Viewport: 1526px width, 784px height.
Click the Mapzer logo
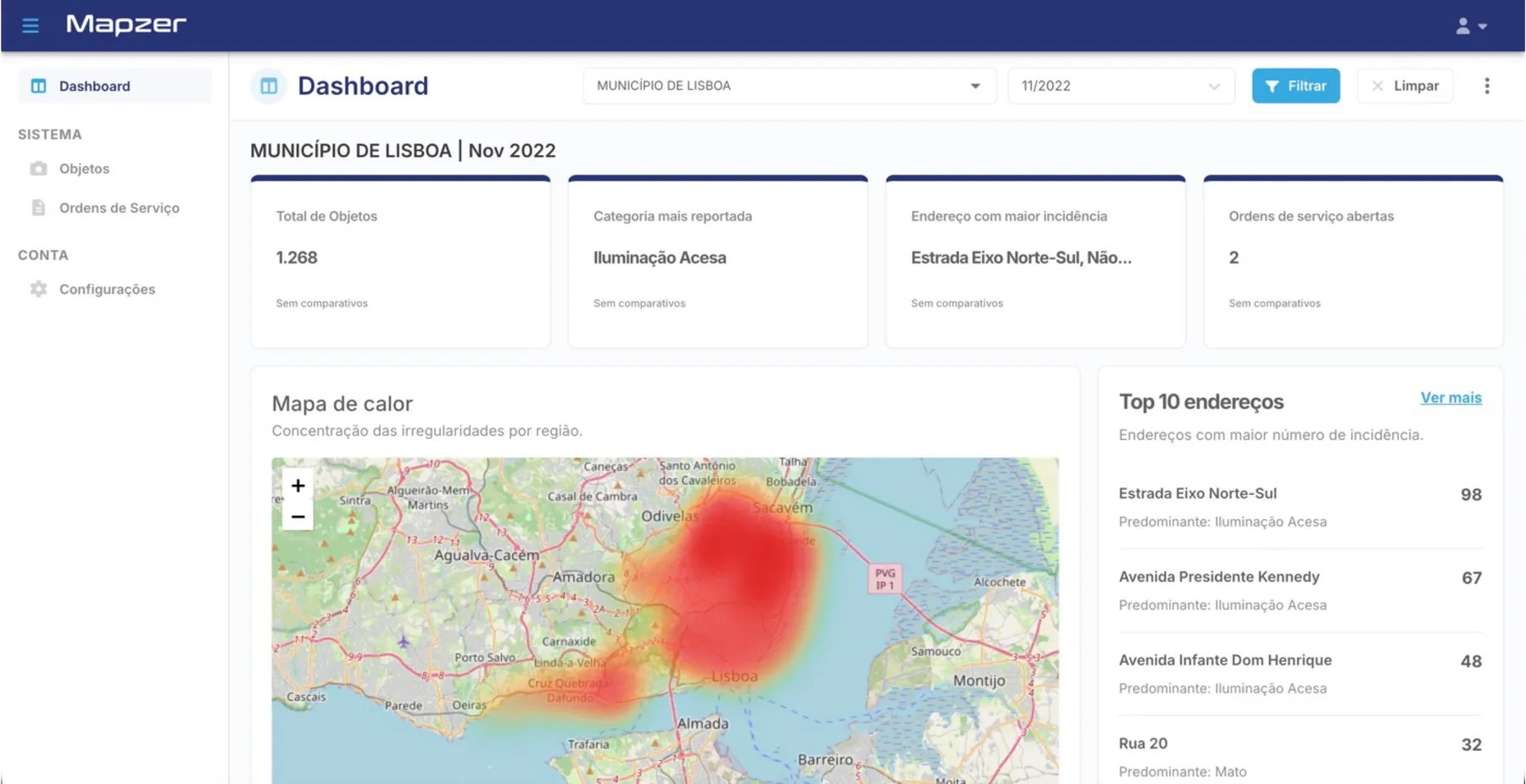126,25
